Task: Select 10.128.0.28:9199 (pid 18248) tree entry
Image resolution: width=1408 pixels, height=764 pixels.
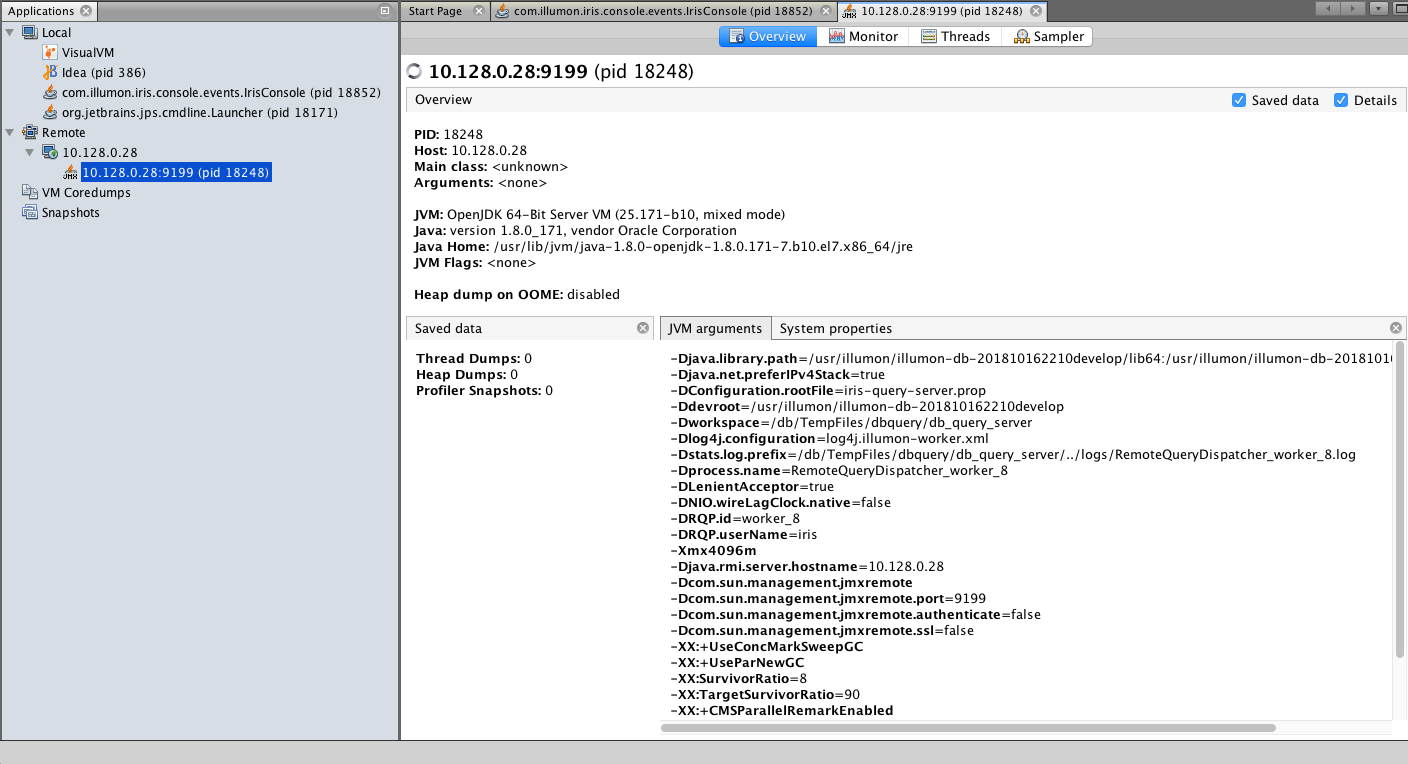Action: (x=176, y=172)
